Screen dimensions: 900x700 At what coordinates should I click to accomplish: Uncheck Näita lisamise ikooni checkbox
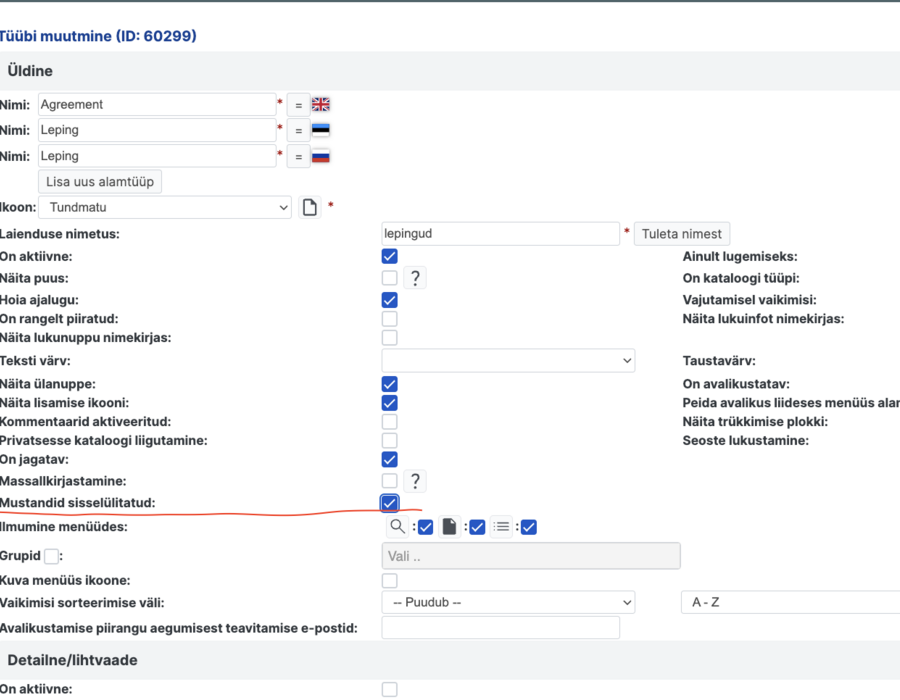(x=390, y=403)
